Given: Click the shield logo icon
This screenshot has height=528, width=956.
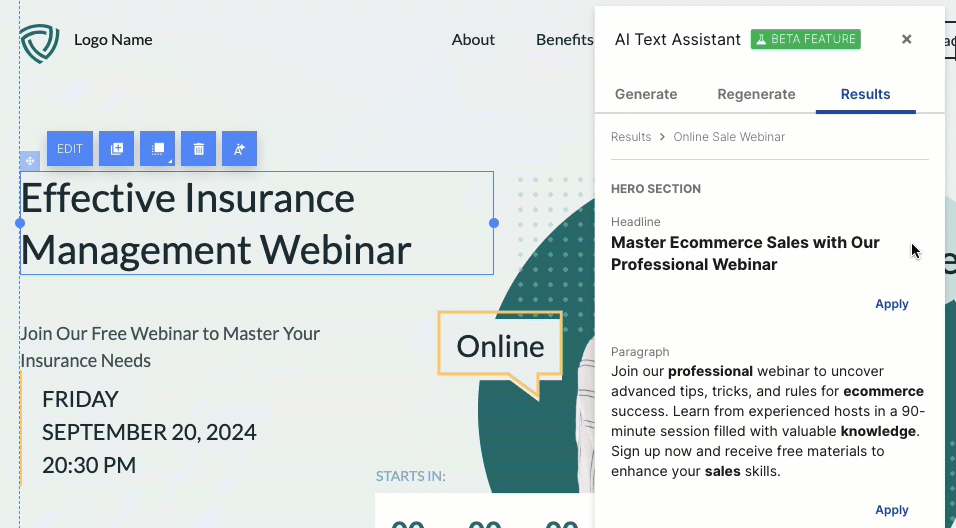Looking at the screenshot, I should (x=40, y=43).
